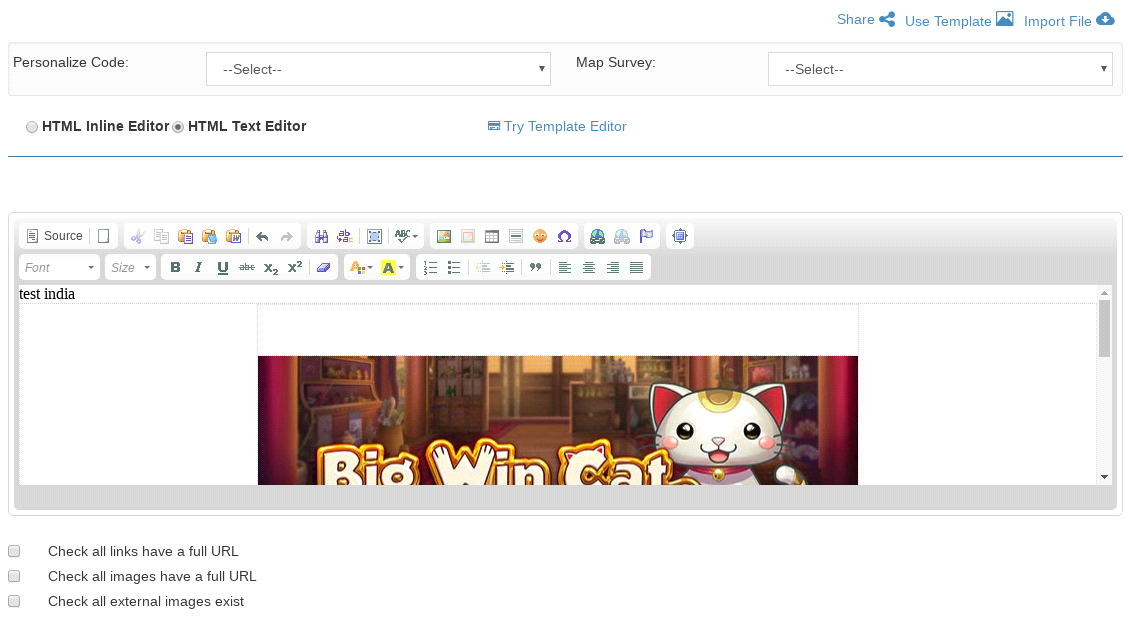Viewport: 1129px width, 634px height.
Task: Toggle italic text formatting
Action: point(198,267)
